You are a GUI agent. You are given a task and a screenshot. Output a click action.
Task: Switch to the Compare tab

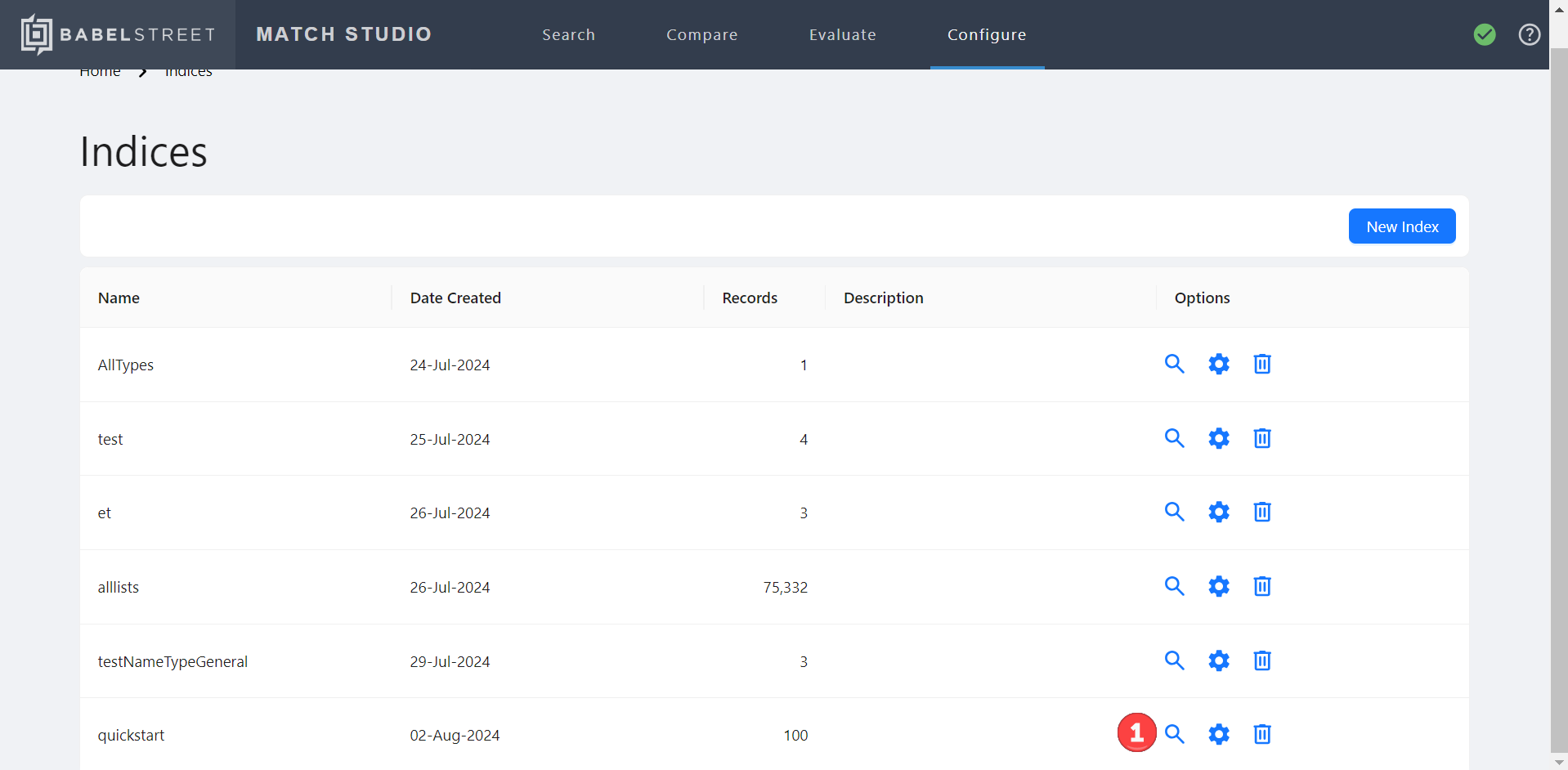702,34
